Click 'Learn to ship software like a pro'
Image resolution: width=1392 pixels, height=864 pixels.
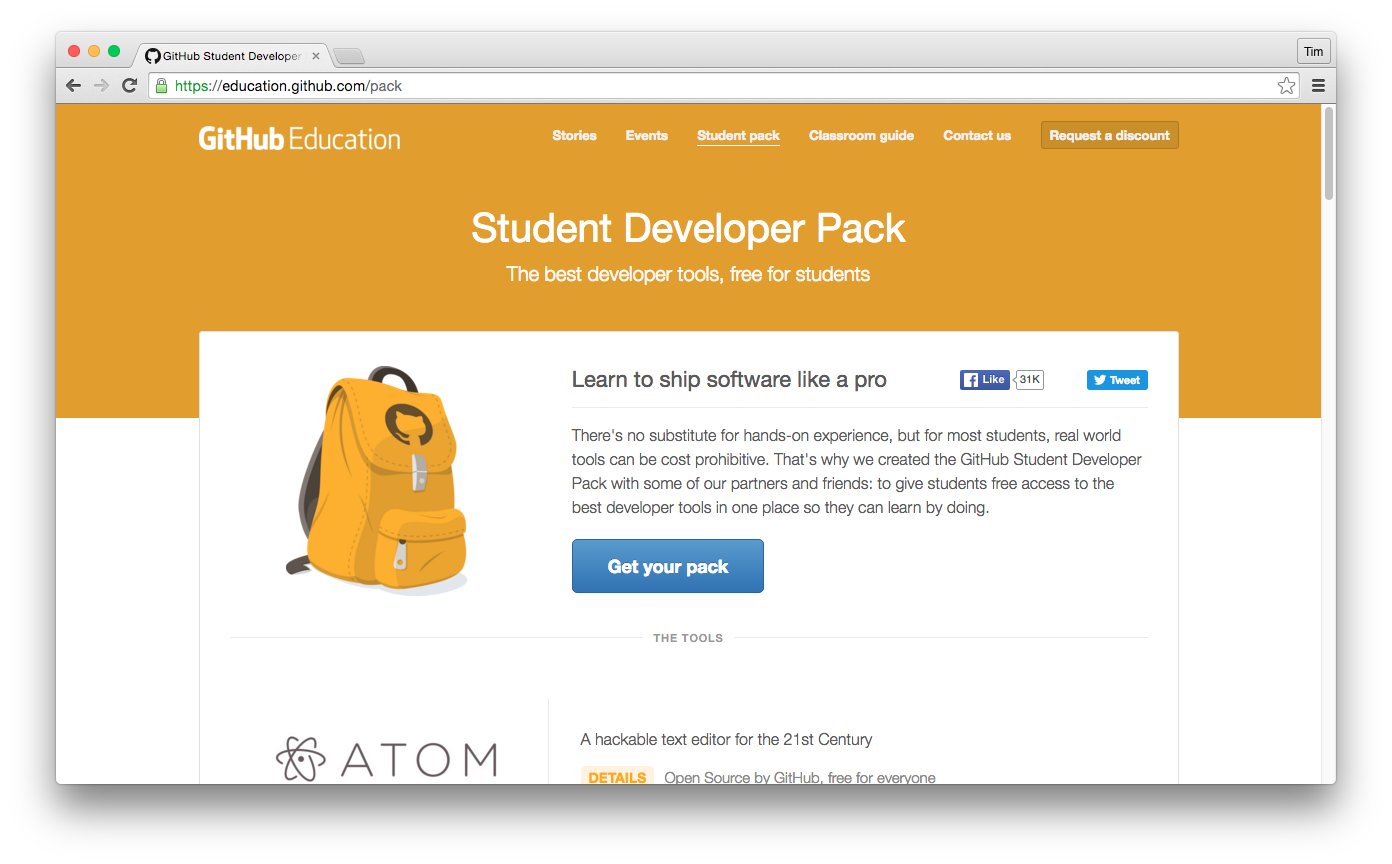tap(729, 380)
